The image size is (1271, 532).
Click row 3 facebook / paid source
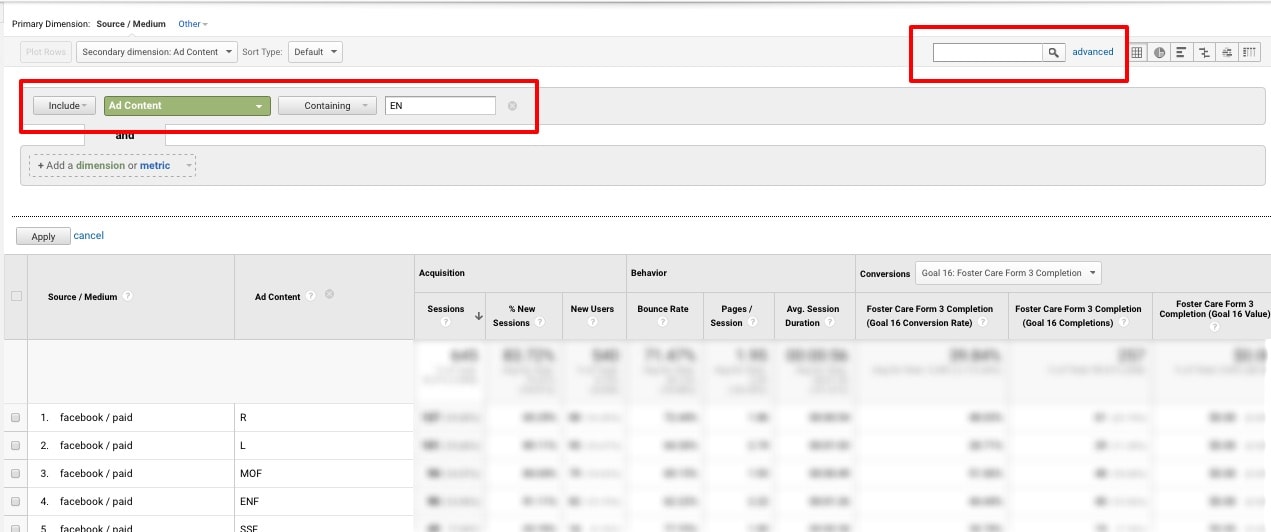[96, 473]
